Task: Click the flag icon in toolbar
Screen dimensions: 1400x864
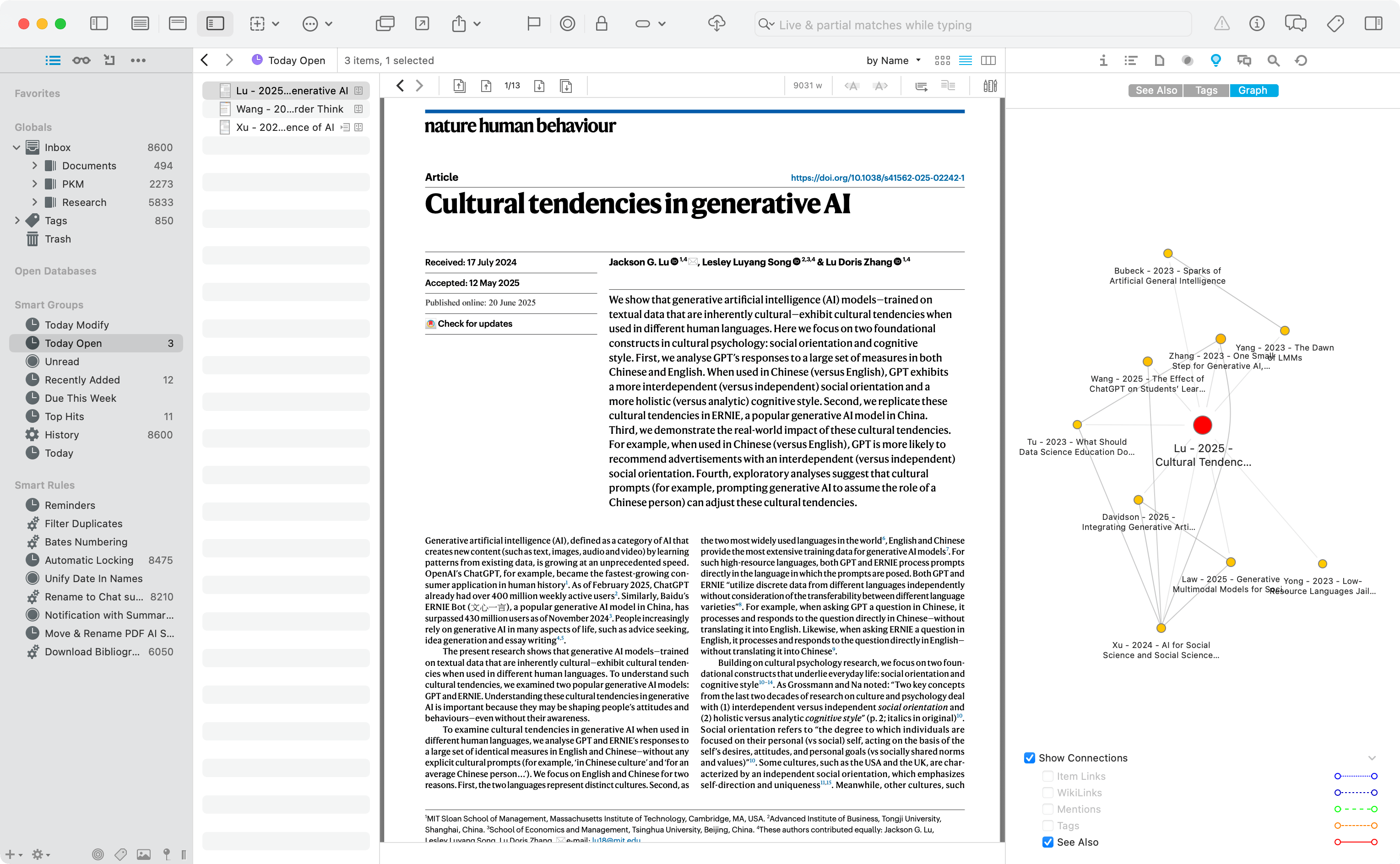Action: 533,24
